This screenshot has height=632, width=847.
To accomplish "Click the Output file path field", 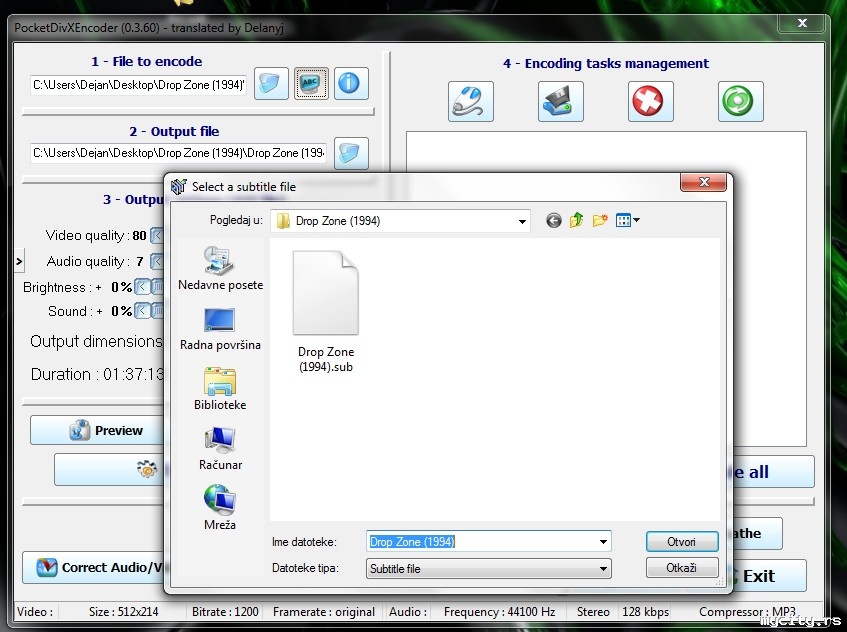I will point(178,153).
